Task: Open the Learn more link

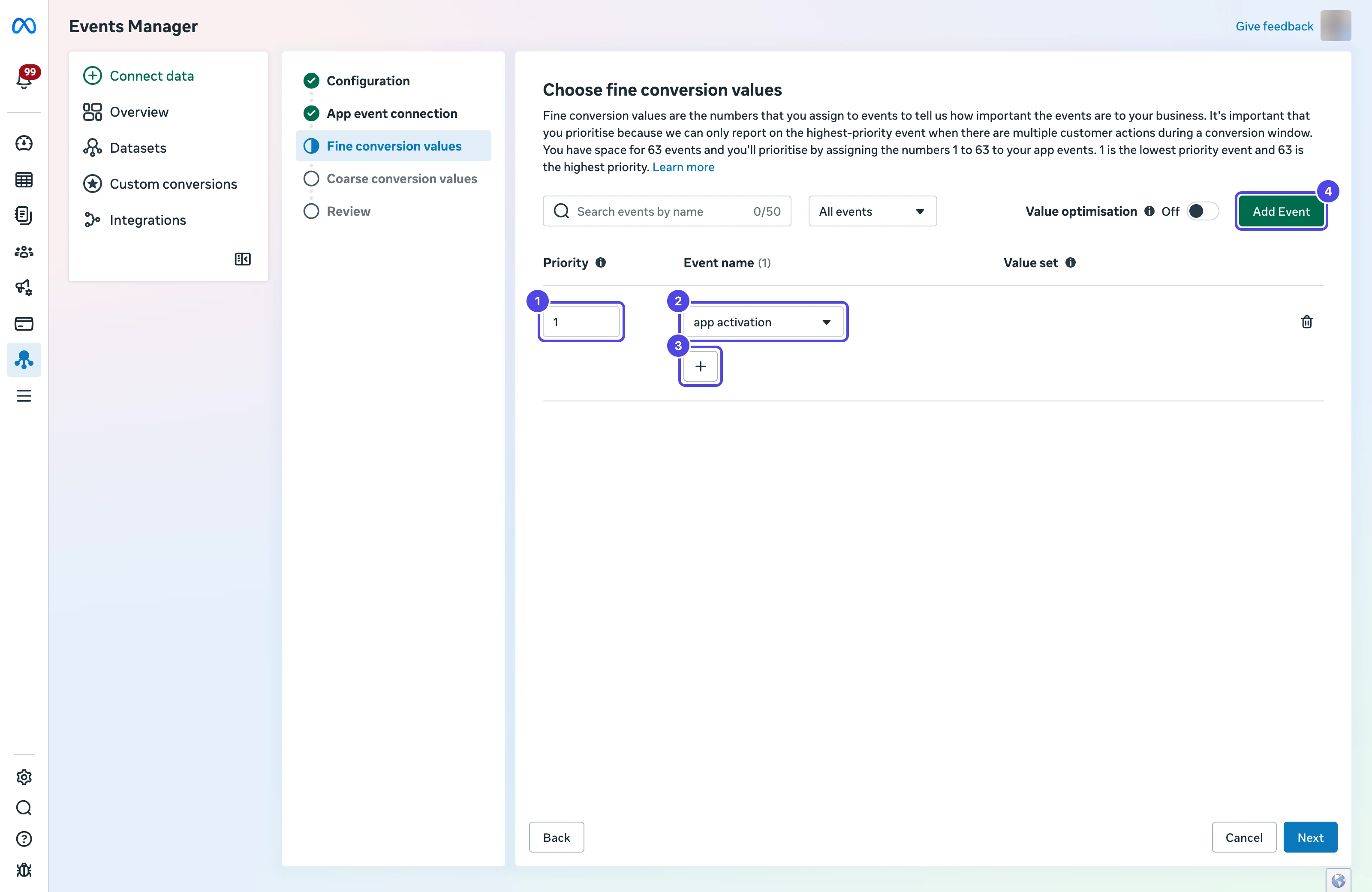Action: click(x=683, y=167)
